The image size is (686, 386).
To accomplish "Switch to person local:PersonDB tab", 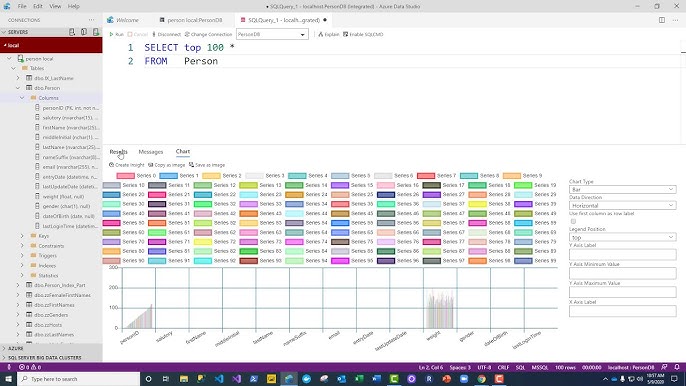I will point(195,20).
